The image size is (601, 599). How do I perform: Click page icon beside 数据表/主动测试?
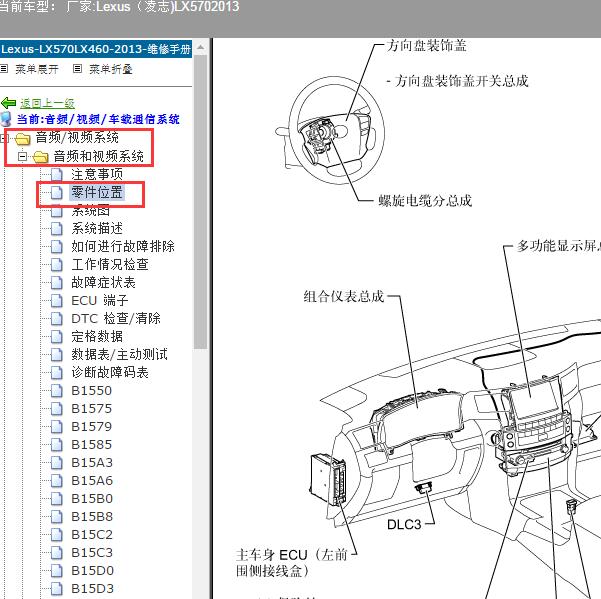56,354
